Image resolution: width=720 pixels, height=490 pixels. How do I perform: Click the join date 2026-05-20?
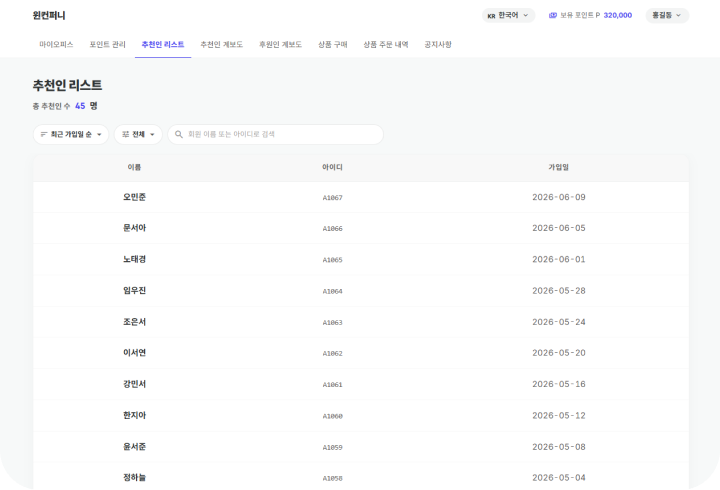coord(559,353)
